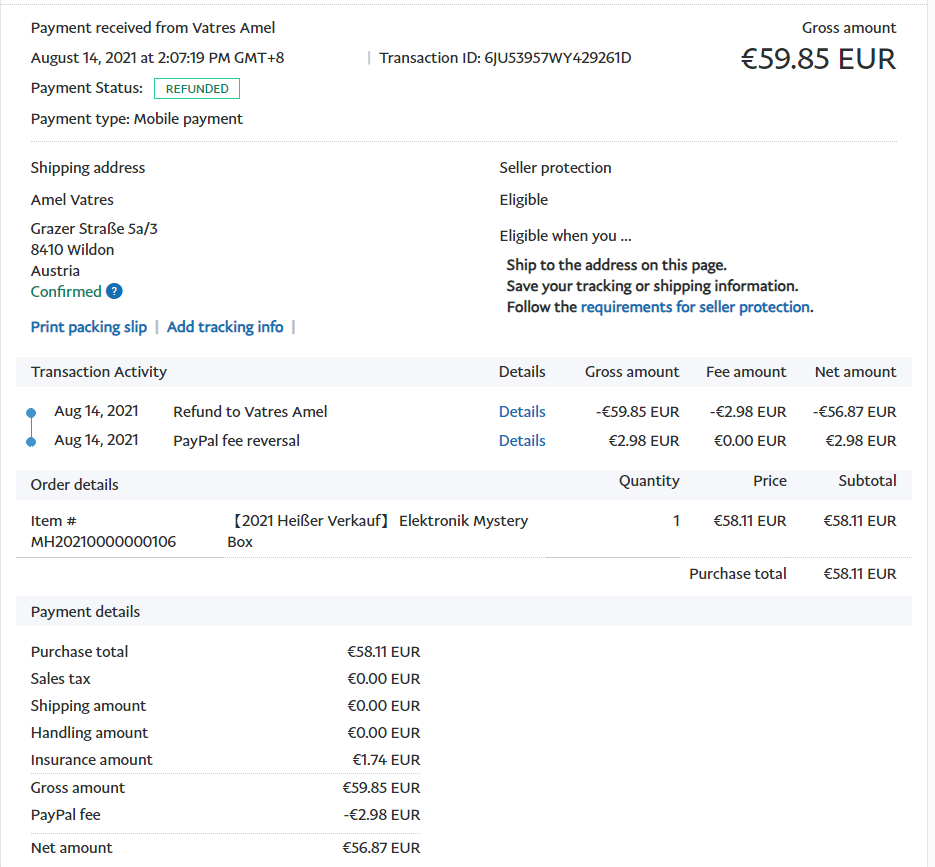Click the help icon next to Confirmed

tap(114, 292)
